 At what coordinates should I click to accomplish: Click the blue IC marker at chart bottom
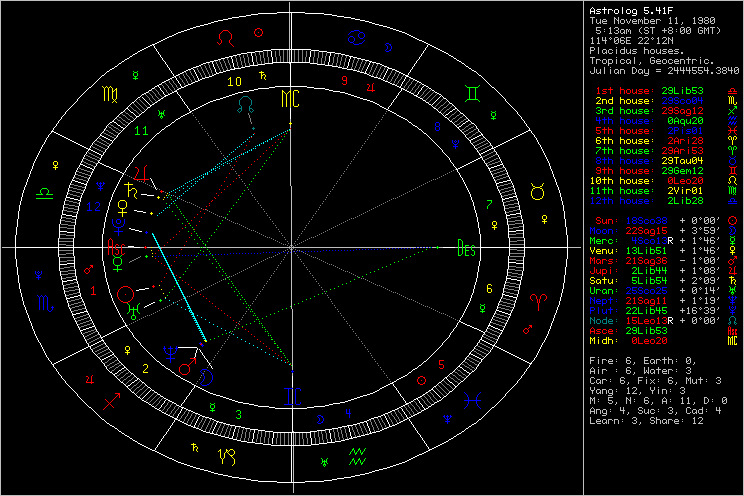[290, 397]
